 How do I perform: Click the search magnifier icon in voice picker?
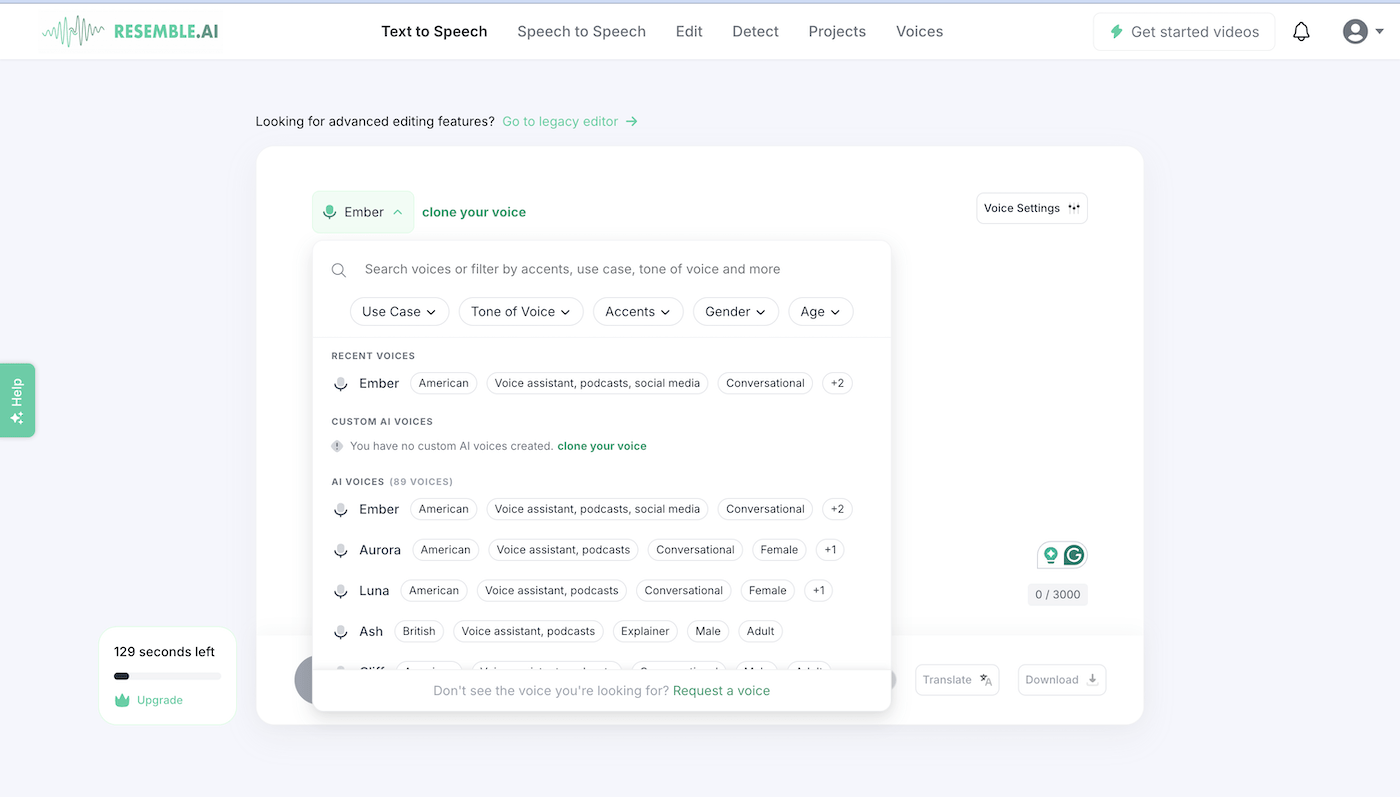tap(339, 270)
